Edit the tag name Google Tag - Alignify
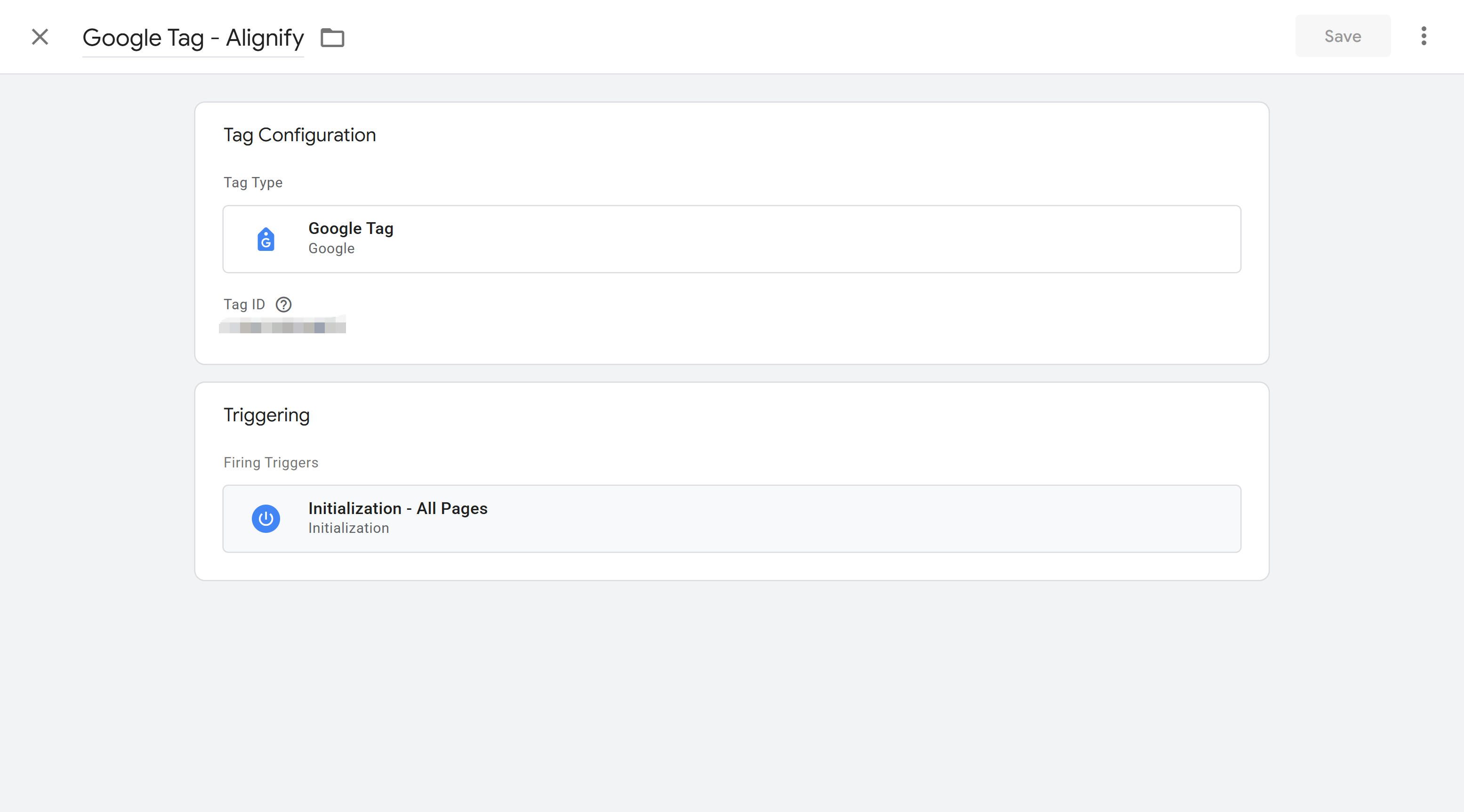1464x812 pixels. pos(193,38)
